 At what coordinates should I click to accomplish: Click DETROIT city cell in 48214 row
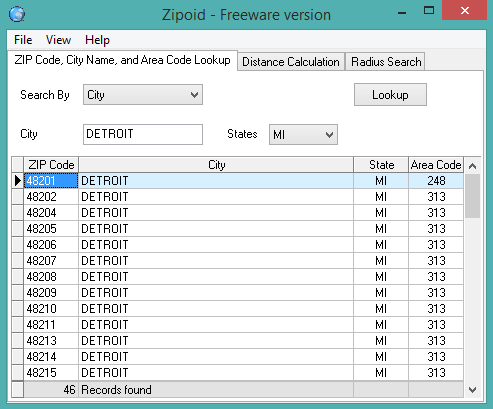pyautogui.click(x=216, y=357)
